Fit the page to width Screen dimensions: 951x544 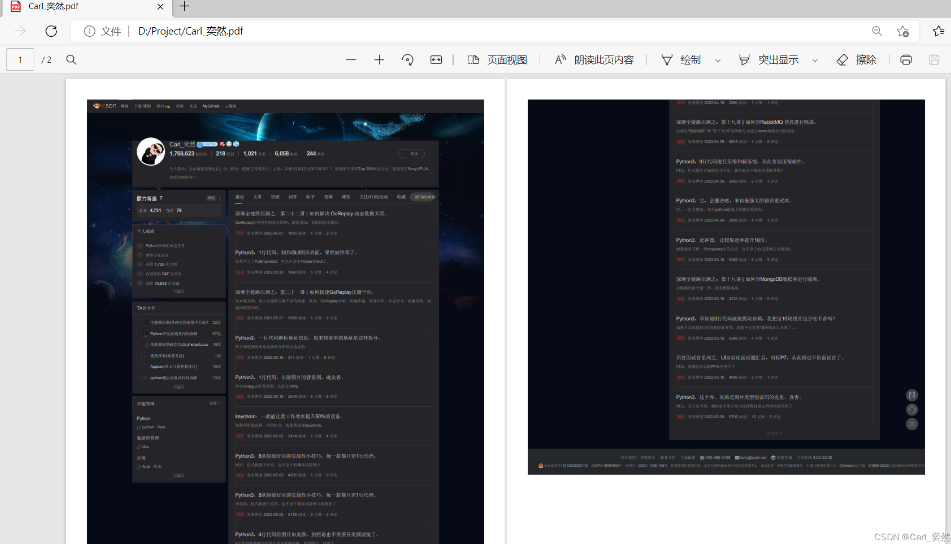pyautogui.click(x=436, y=59)
